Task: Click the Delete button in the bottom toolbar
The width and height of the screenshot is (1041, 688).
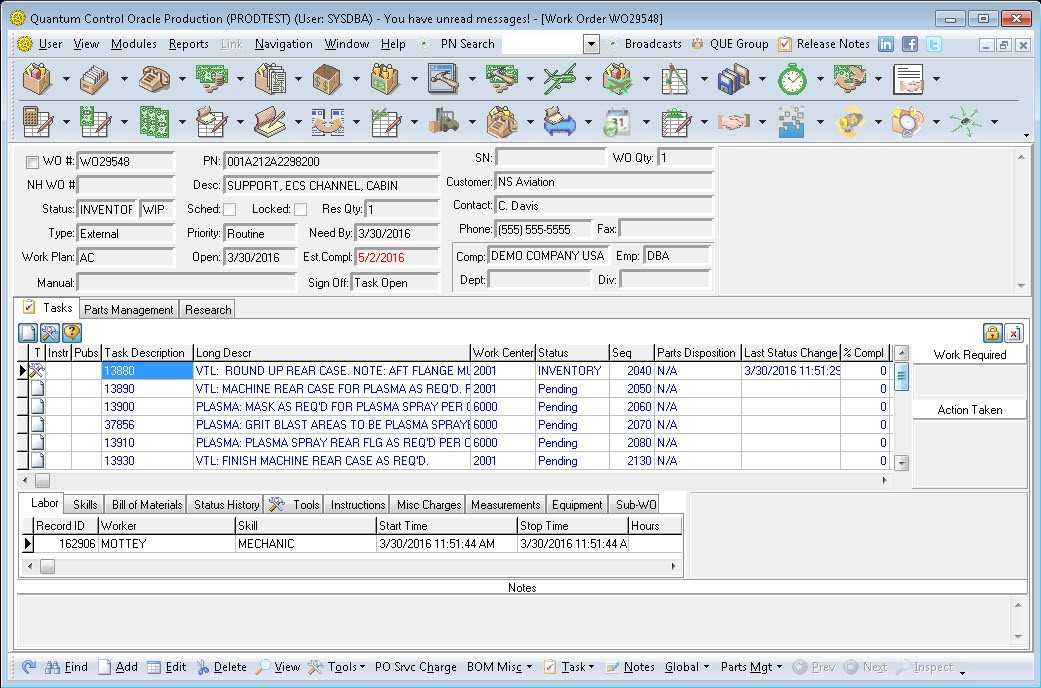Action: point(228,666)
